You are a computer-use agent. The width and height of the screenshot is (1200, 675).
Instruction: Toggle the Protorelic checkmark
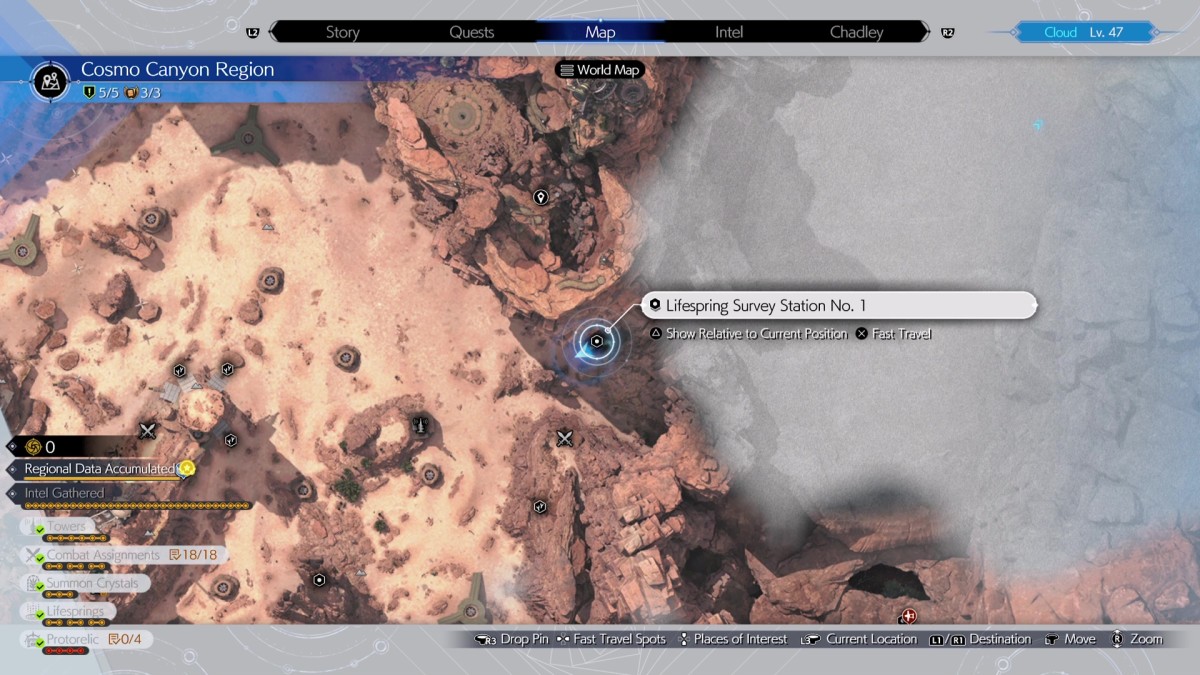point(40,642)
